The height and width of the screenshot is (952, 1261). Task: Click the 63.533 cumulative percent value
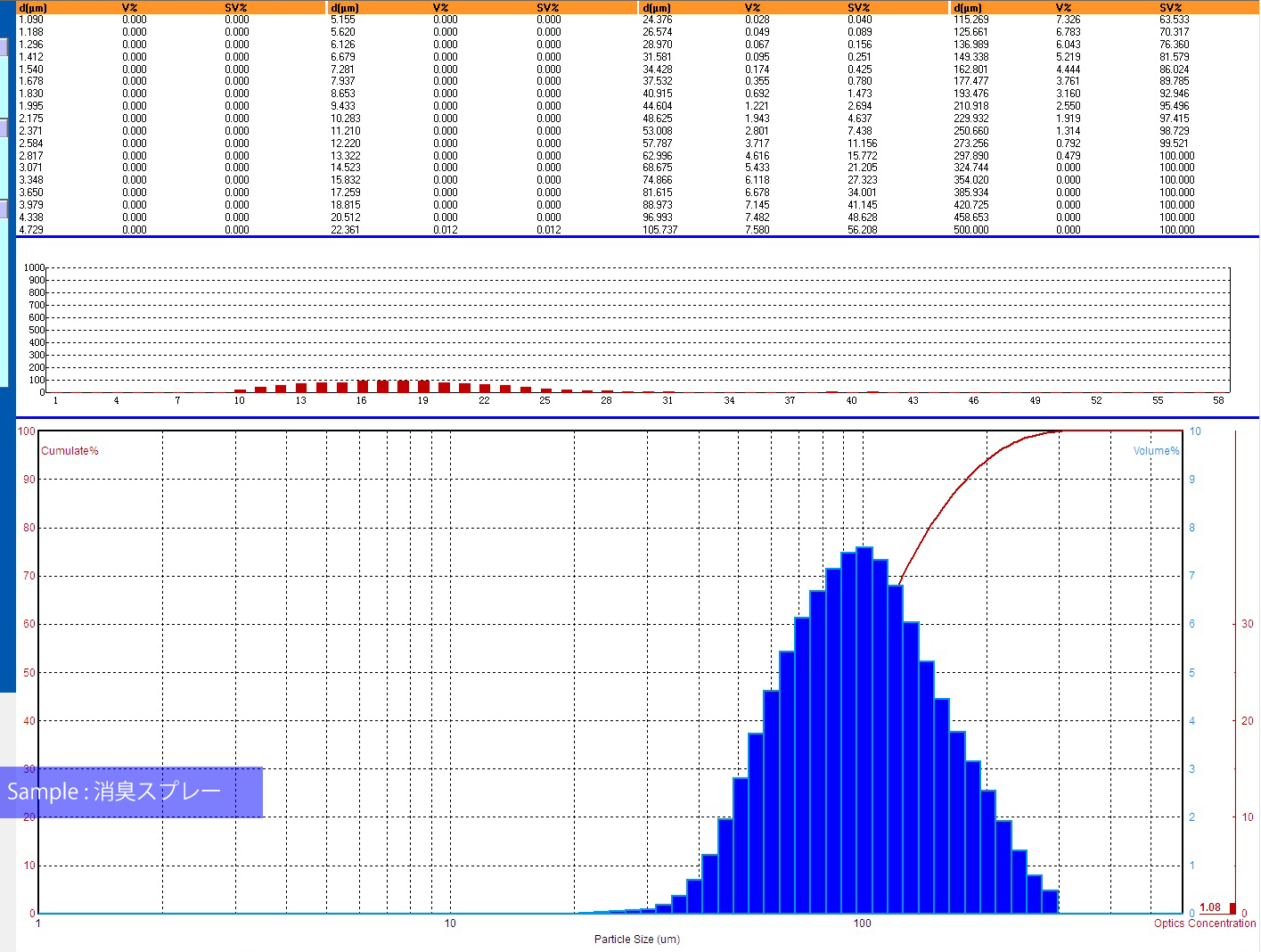[1175, 20]
